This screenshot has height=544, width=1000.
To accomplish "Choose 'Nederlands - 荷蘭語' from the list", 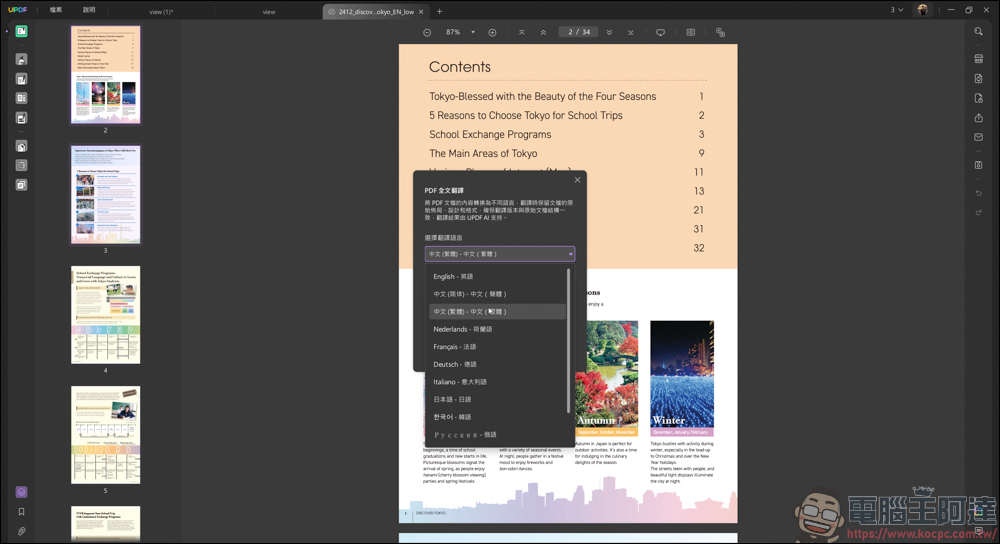I will coord(497,329).
